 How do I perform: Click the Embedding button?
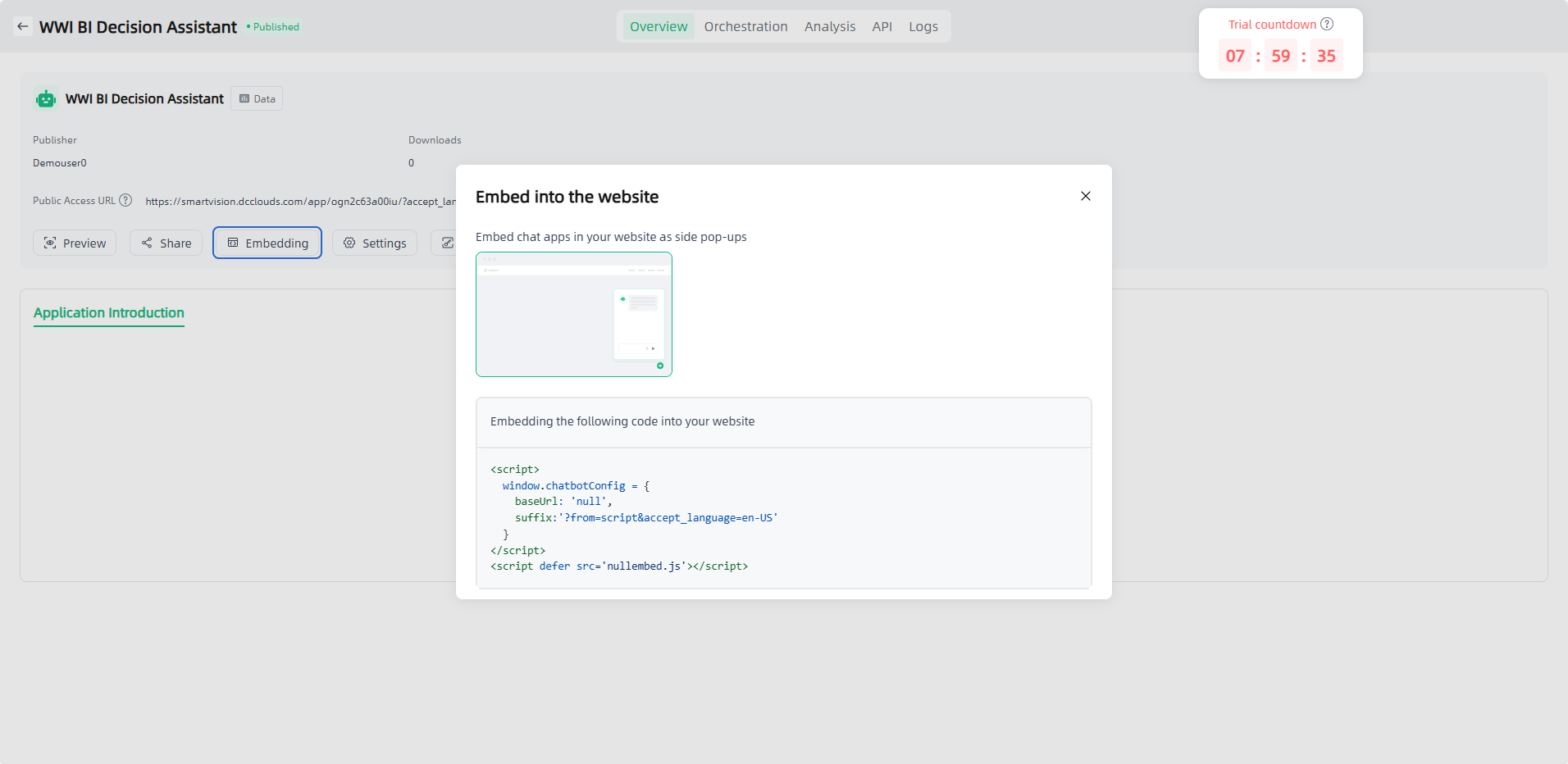[267, 243]
